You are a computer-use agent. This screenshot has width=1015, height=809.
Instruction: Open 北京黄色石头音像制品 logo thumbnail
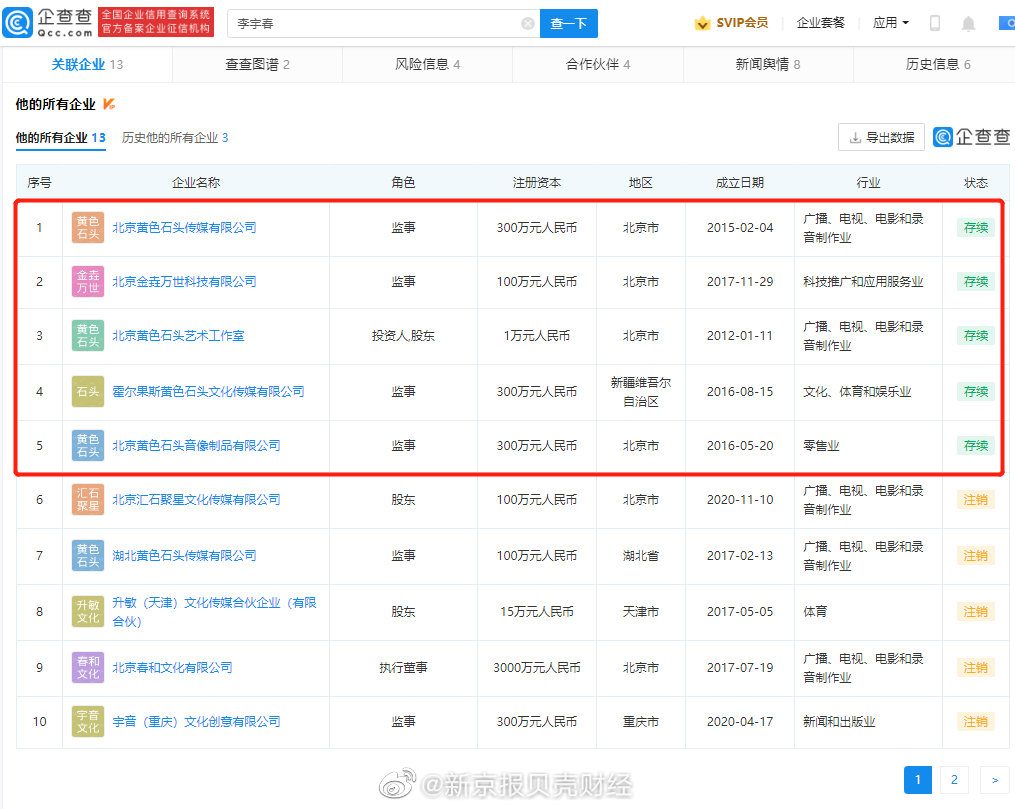(87, 446)
